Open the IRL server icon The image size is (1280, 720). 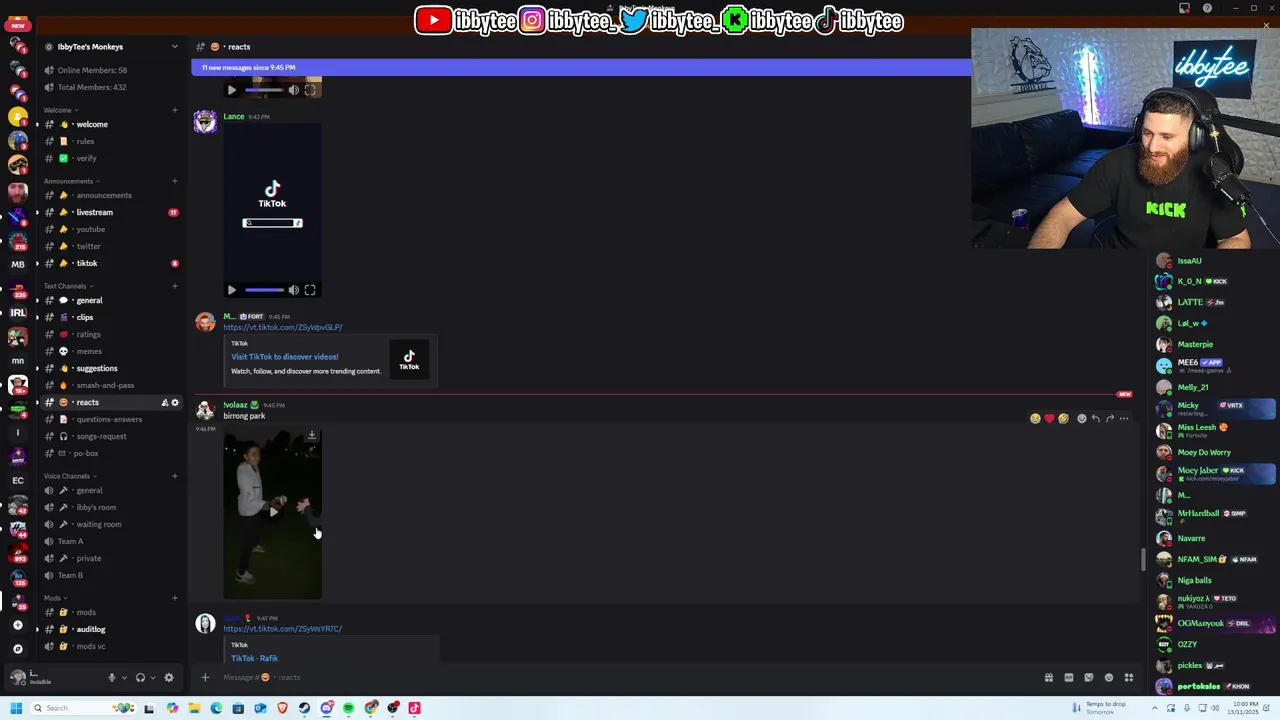click(x=17, y=313)
